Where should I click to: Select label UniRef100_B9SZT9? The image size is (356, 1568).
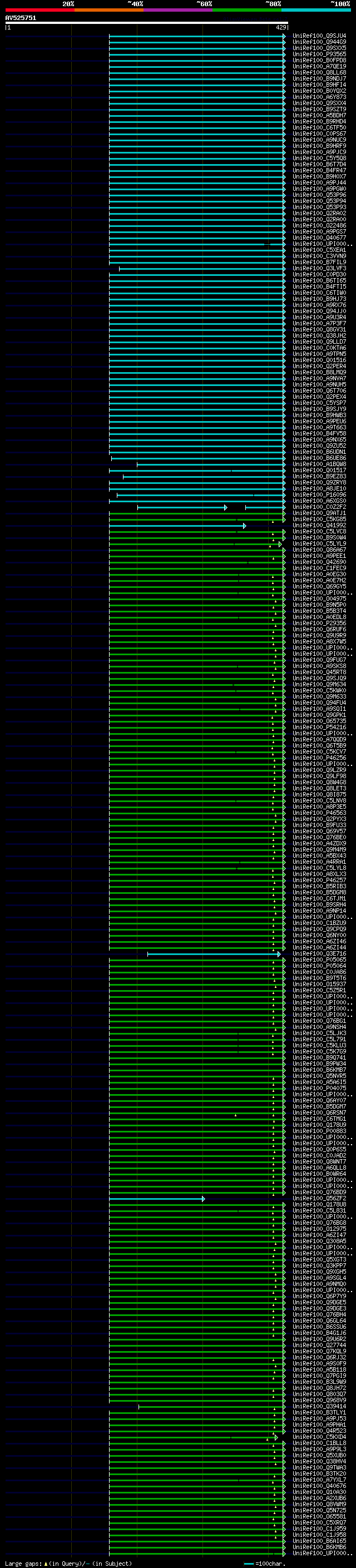coord(319,109)
